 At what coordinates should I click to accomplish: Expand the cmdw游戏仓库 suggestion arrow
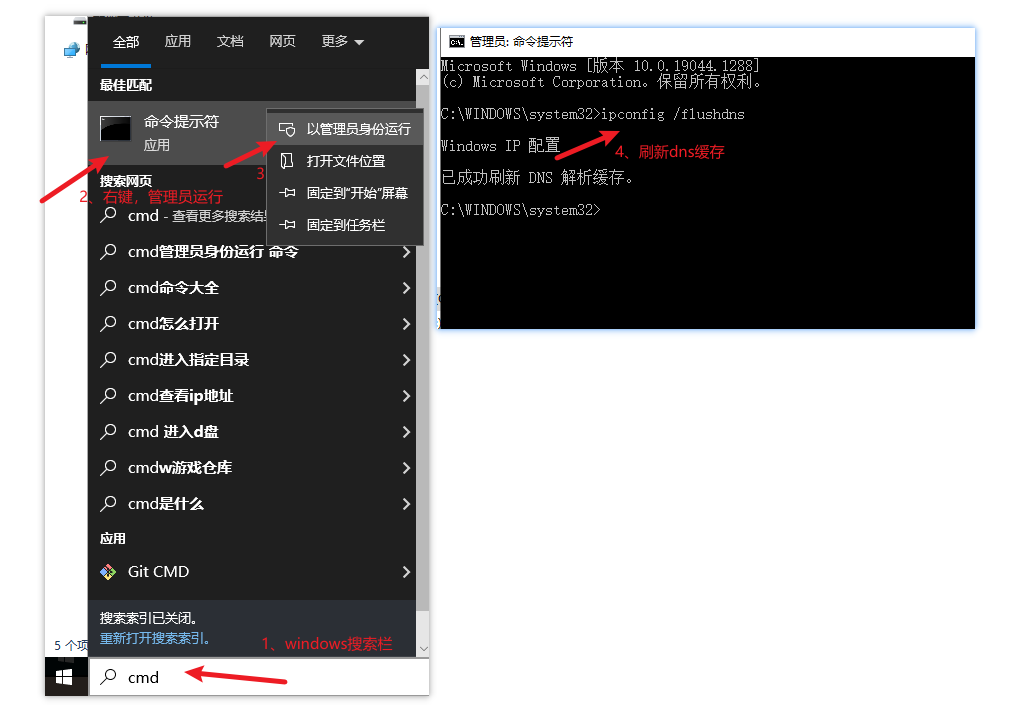(x=406, y=468)
